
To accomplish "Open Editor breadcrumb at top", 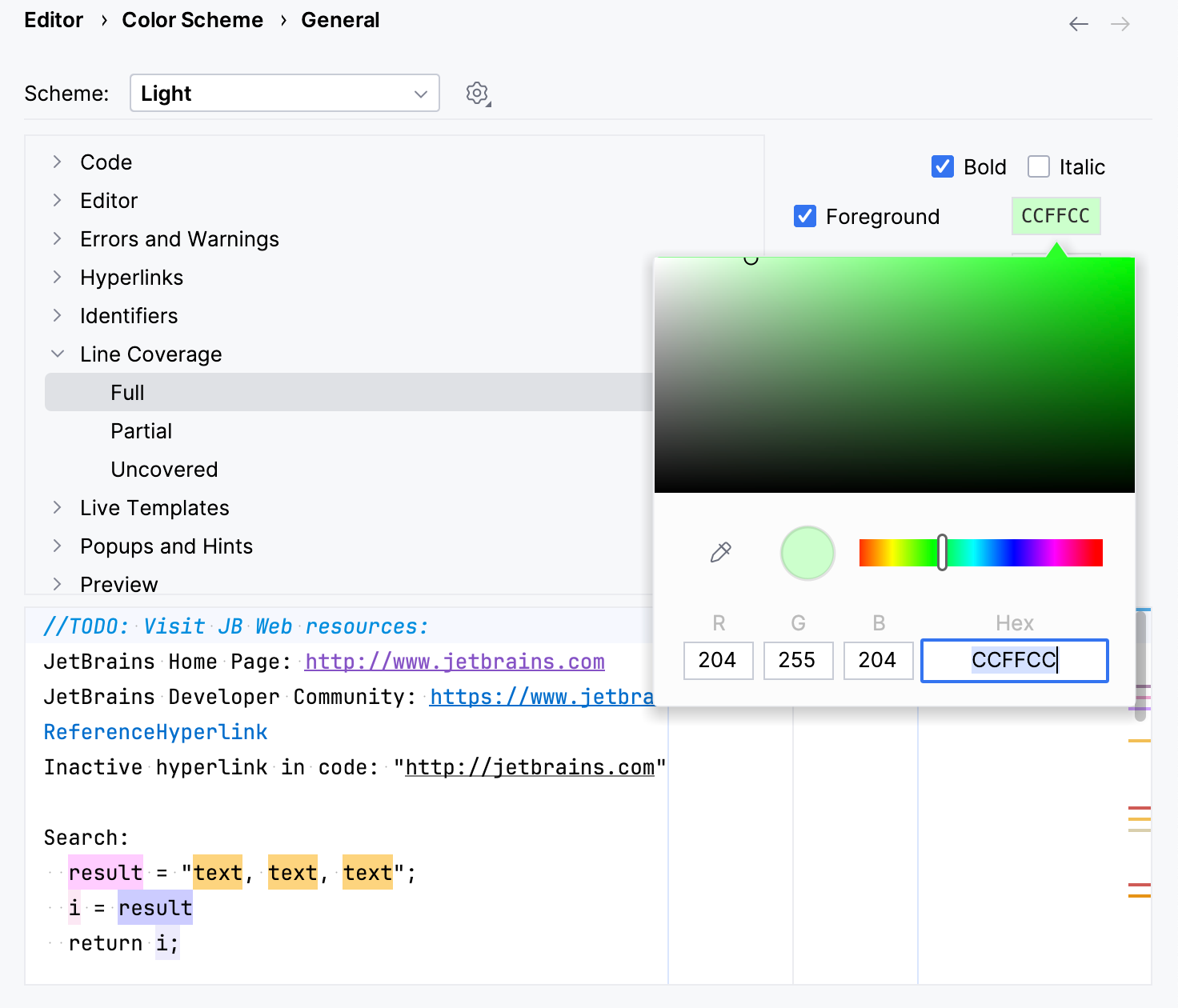I will coord(53,19).
